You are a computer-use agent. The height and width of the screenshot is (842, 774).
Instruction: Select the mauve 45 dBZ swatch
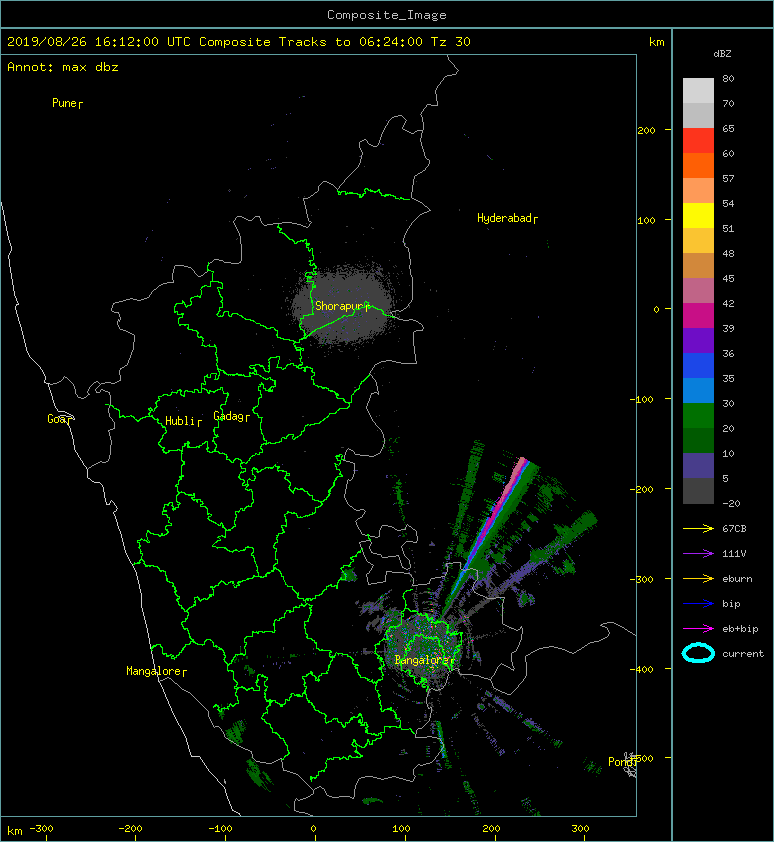[698, 290]
